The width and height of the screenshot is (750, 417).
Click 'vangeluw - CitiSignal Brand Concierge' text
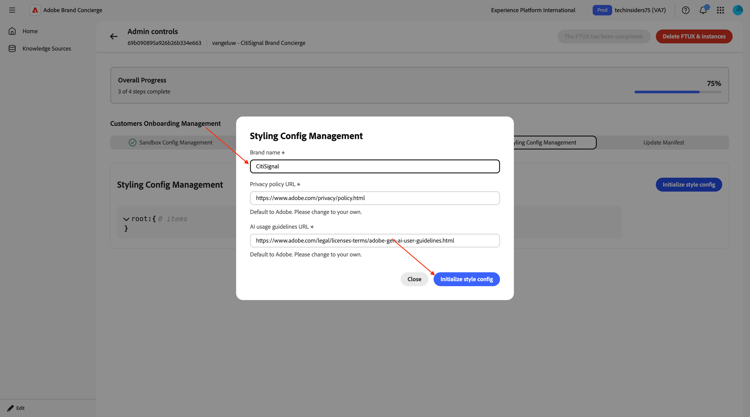[x=258, y=43]
